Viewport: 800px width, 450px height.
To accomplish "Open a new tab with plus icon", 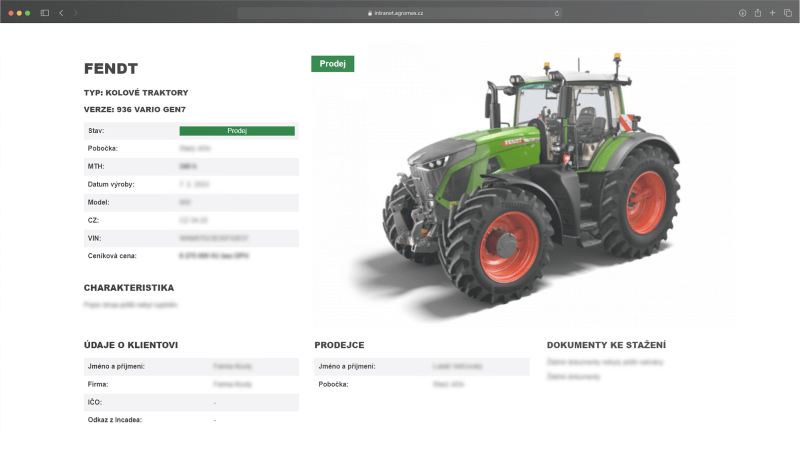I will click(773, 13).
